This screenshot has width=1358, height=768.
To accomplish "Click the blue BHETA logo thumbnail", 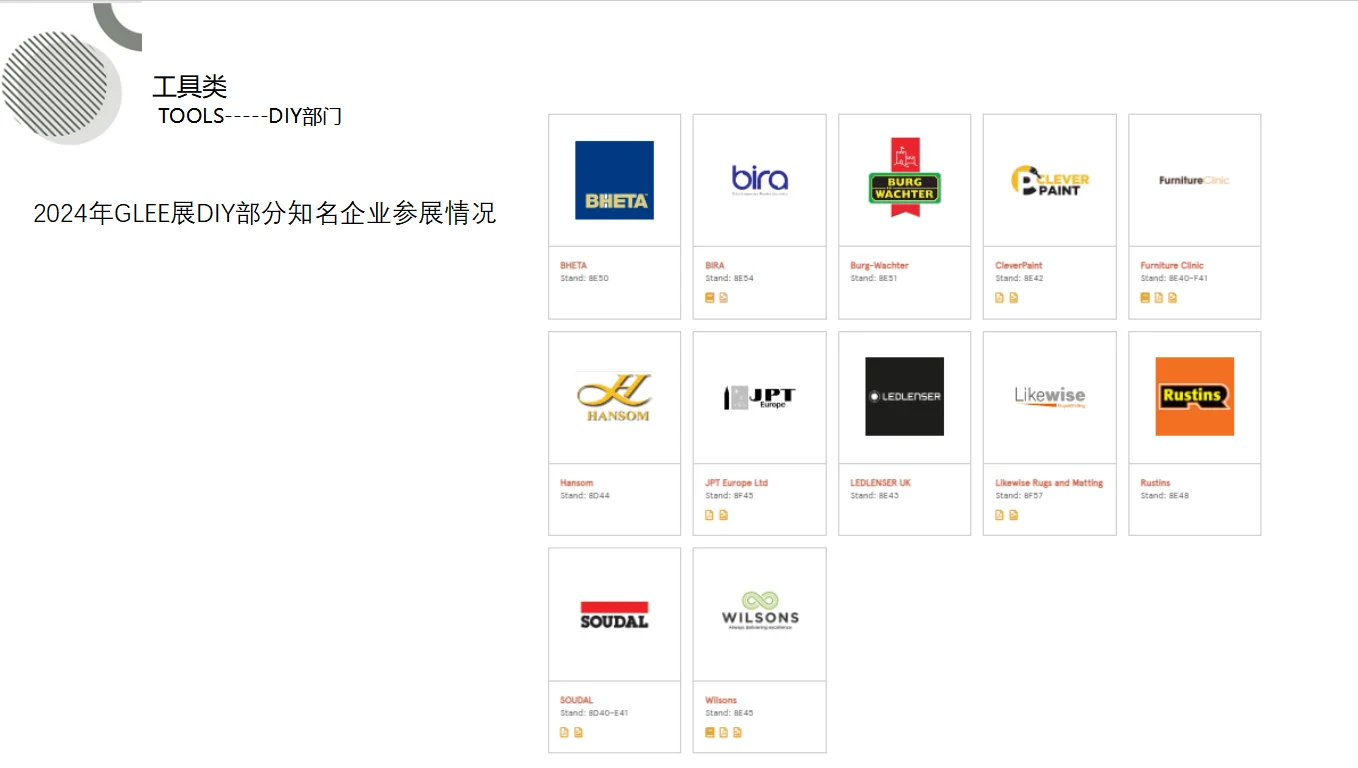I will (614, 180).
